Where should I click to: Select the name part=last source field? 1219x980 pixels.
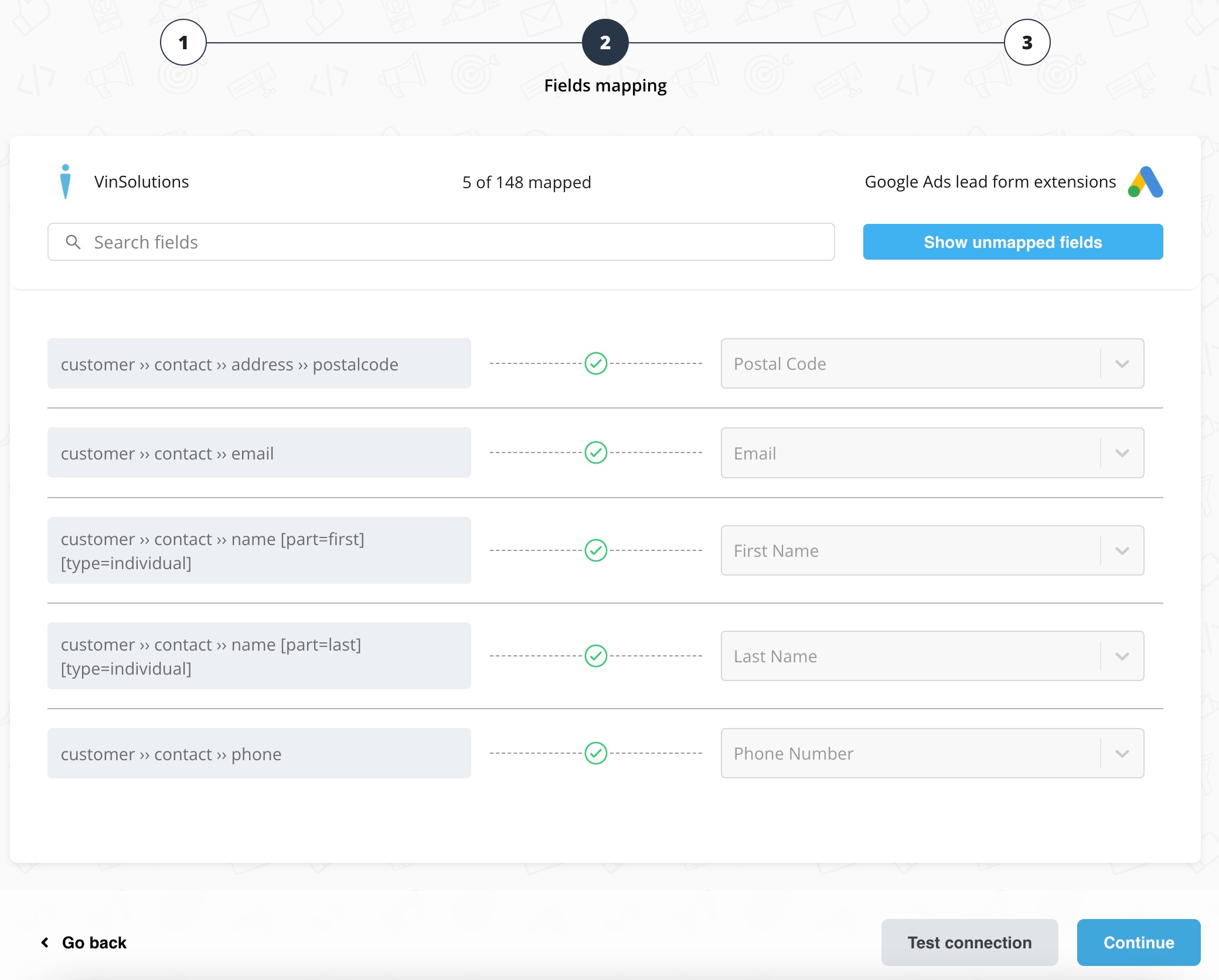point(259,656)
